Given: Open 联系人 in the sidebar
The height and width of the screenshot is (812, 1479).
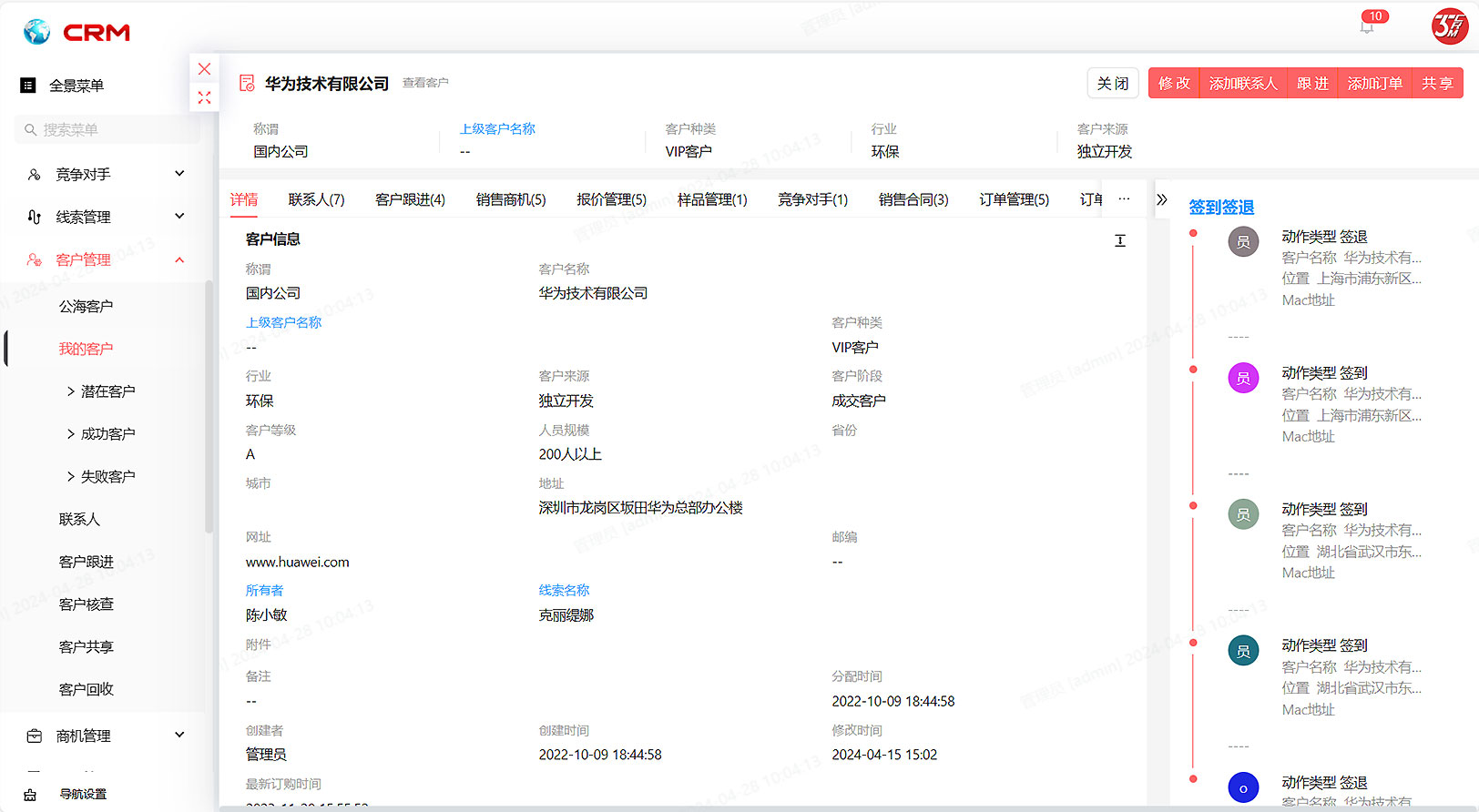Looking at the screenshot, I should coord(79,520).
